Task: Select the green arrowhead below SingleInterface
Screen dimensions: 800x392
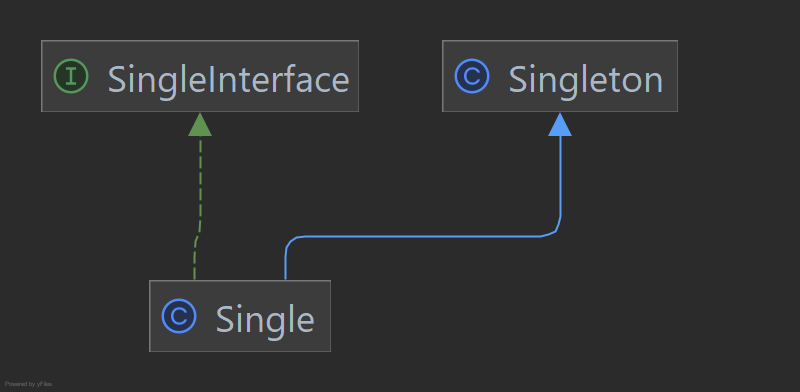Action: pos(200,124)
